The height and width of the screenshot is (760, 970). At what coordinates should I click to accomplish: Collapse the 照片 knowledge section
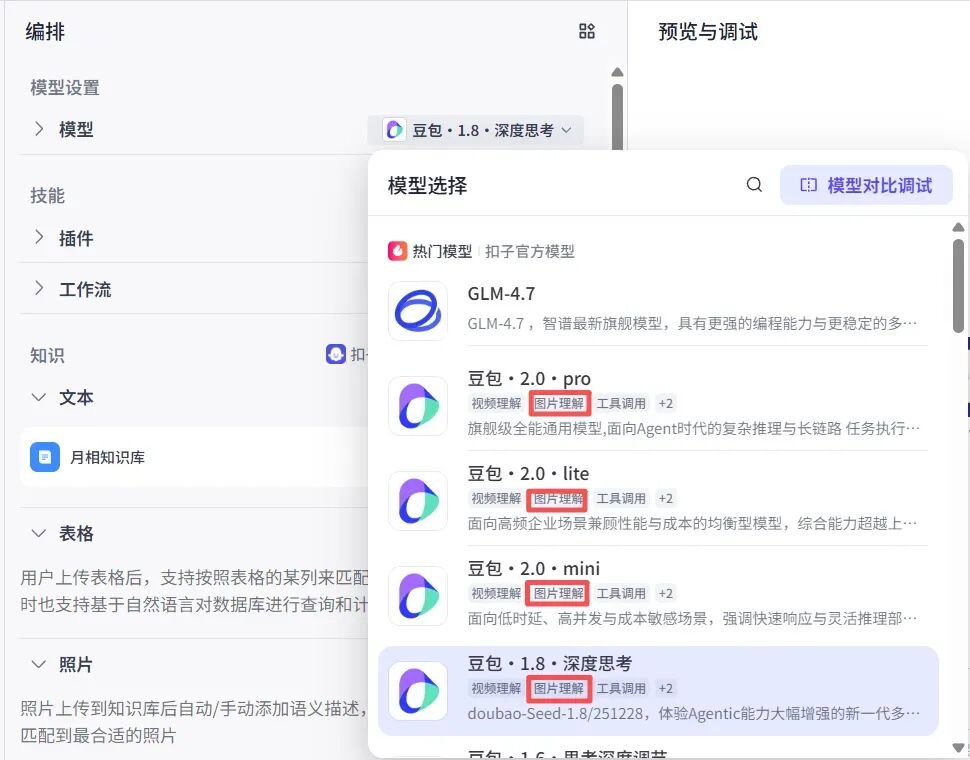38,664
